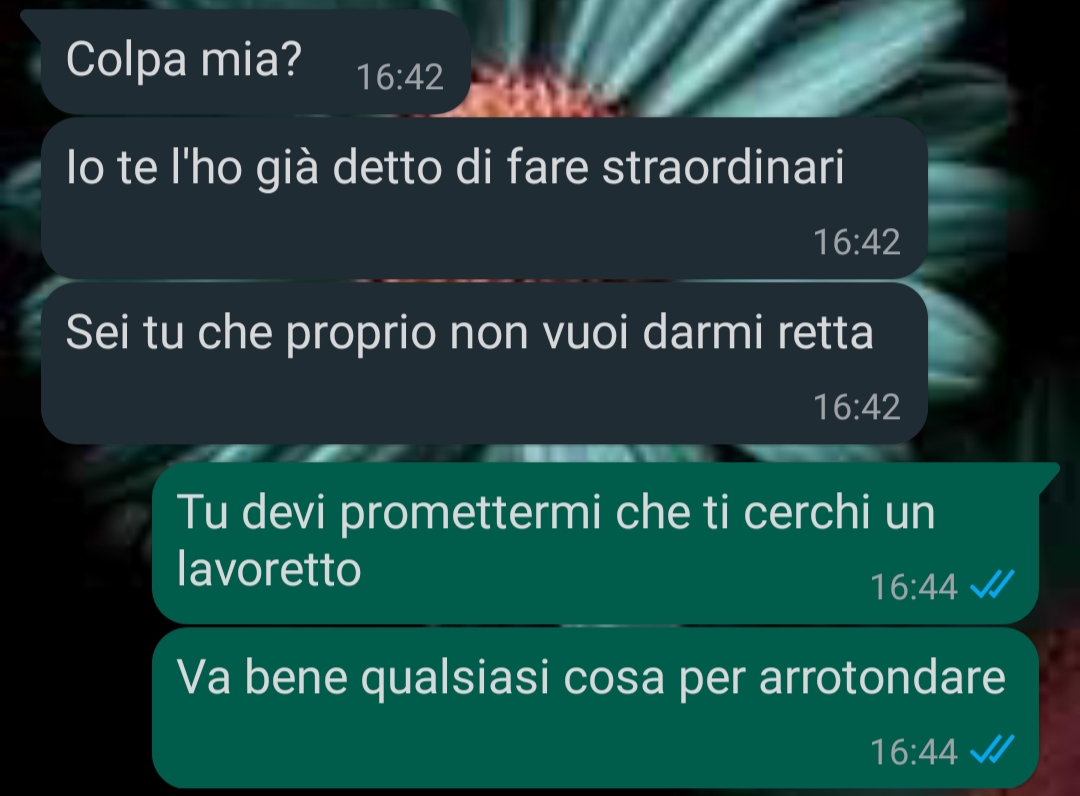Select the "Colpa mia?" message bubble

255,61
